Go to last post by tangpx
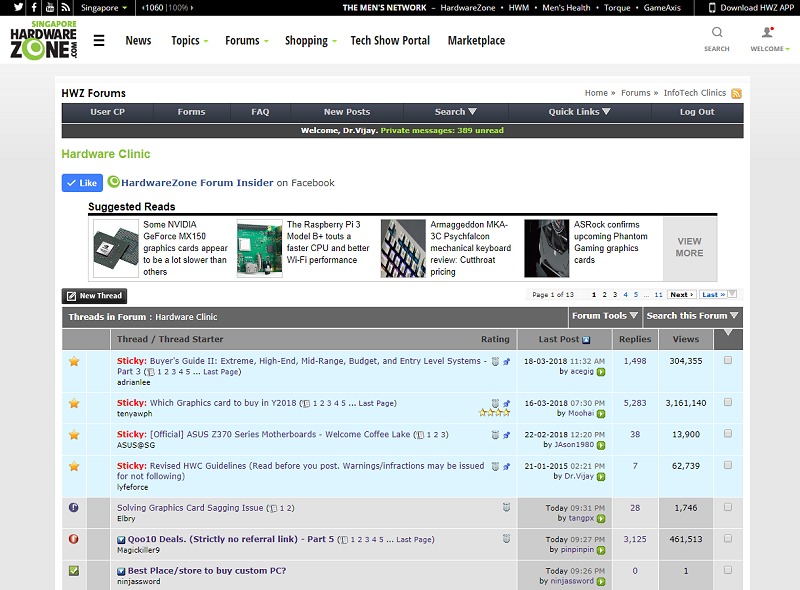Image resolution: width=800 pixels, height=590 pixels. [601, 519]
